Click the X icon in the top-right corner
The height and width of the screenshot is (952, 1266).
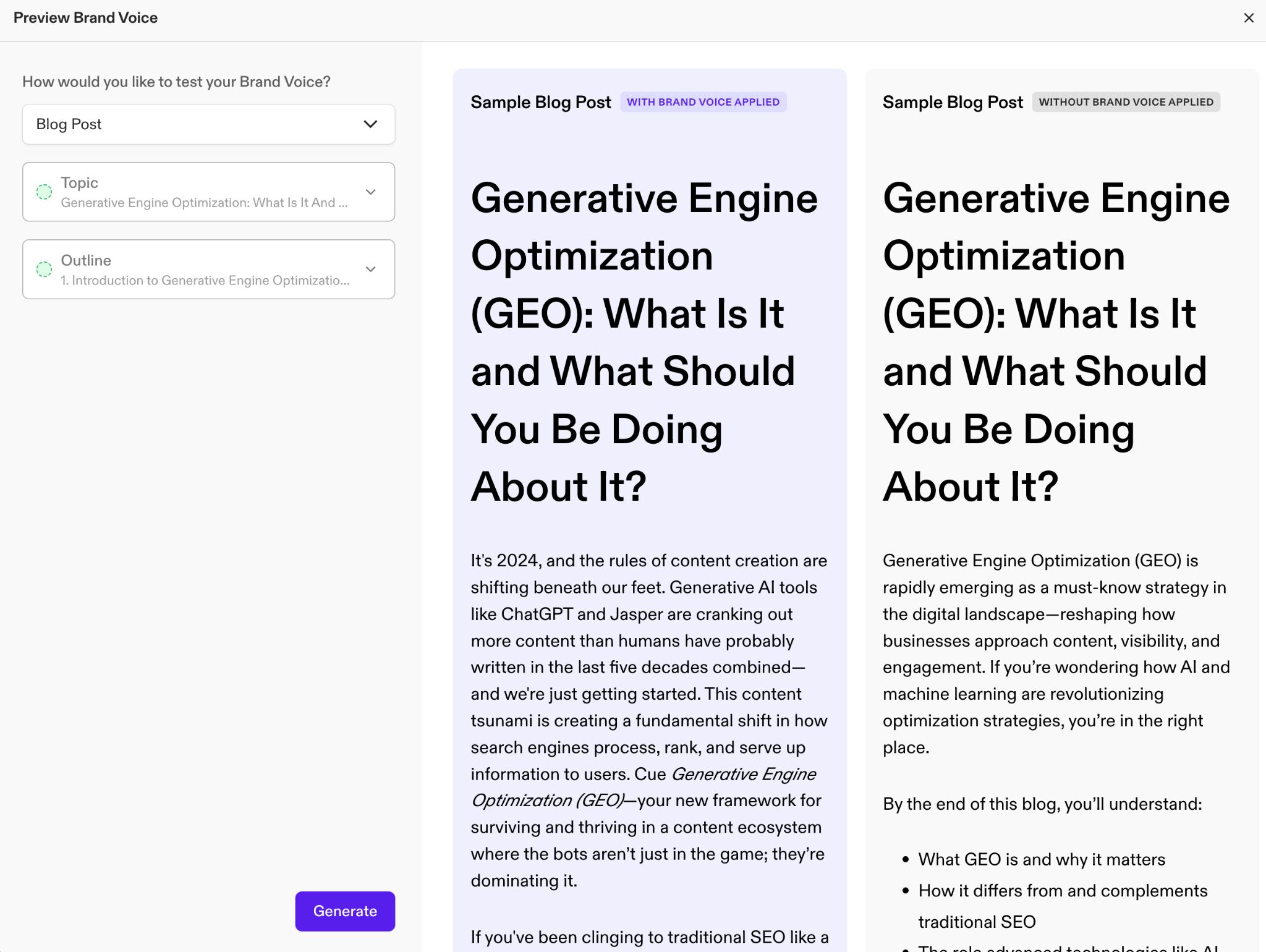(x=1250, y=18)
